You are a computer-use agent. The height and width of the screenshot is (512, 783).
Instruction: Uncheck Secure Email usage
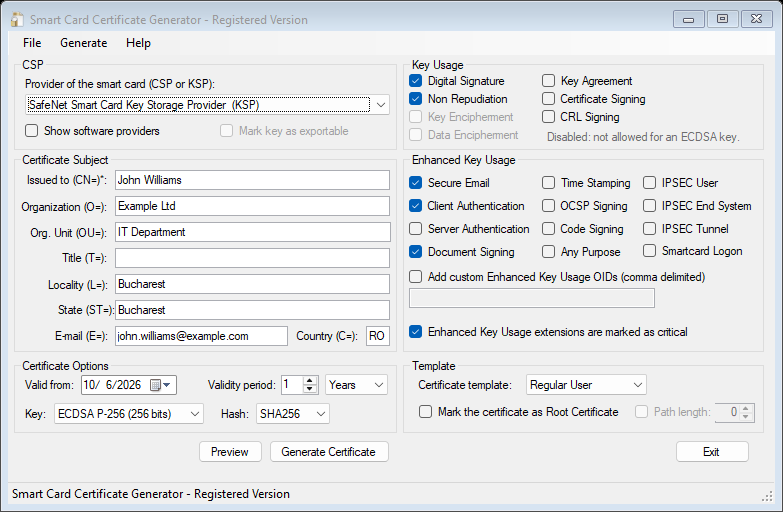[x=415, y=183]
